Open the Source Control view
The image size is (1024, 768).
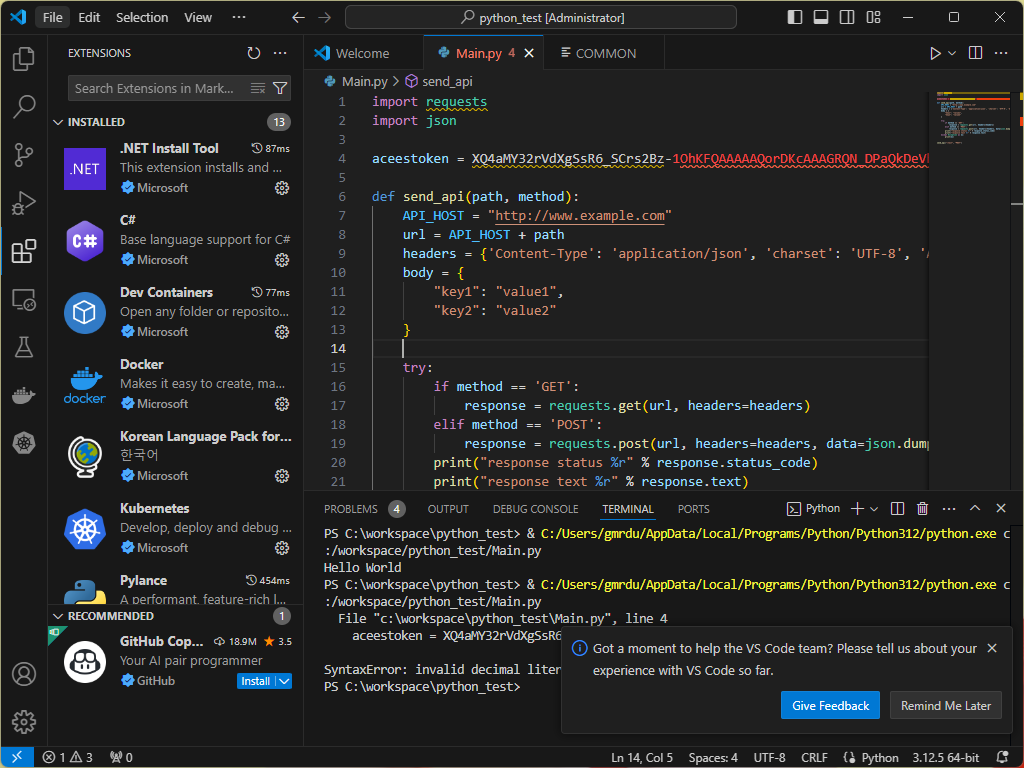click(24, 155)
